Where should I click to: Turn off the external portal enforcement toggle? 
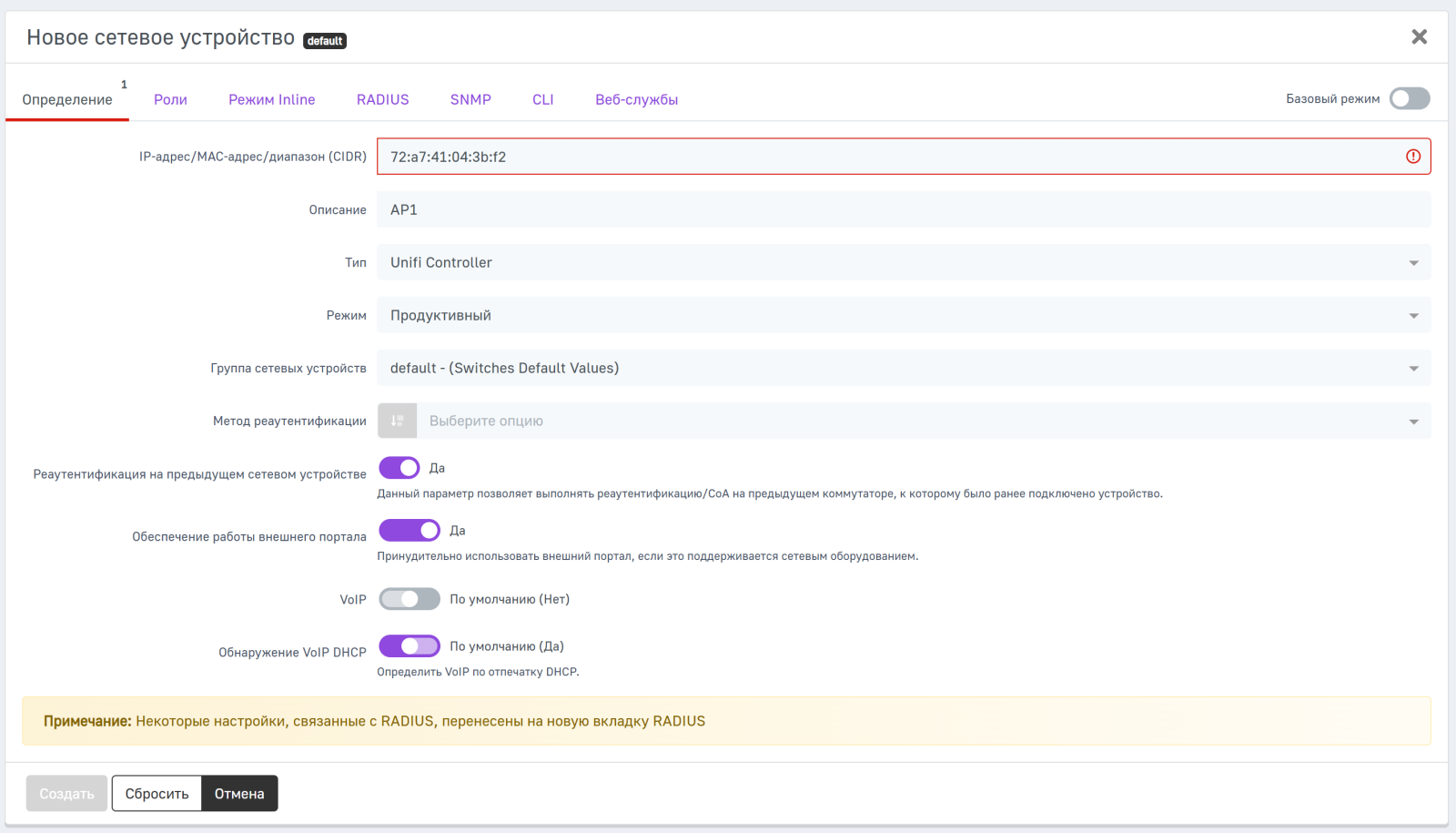[409, 531]
